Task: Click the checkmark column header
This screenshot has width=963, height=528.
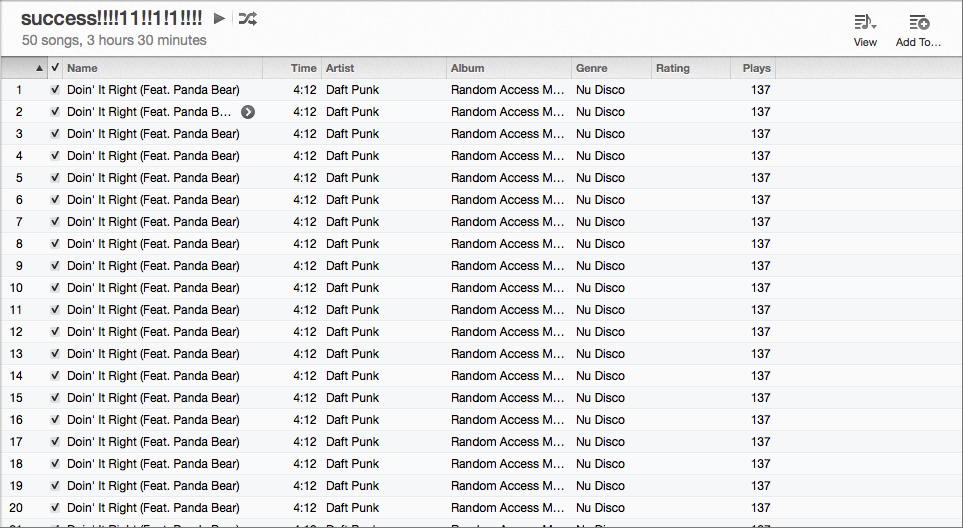Action: pos(55,68)
